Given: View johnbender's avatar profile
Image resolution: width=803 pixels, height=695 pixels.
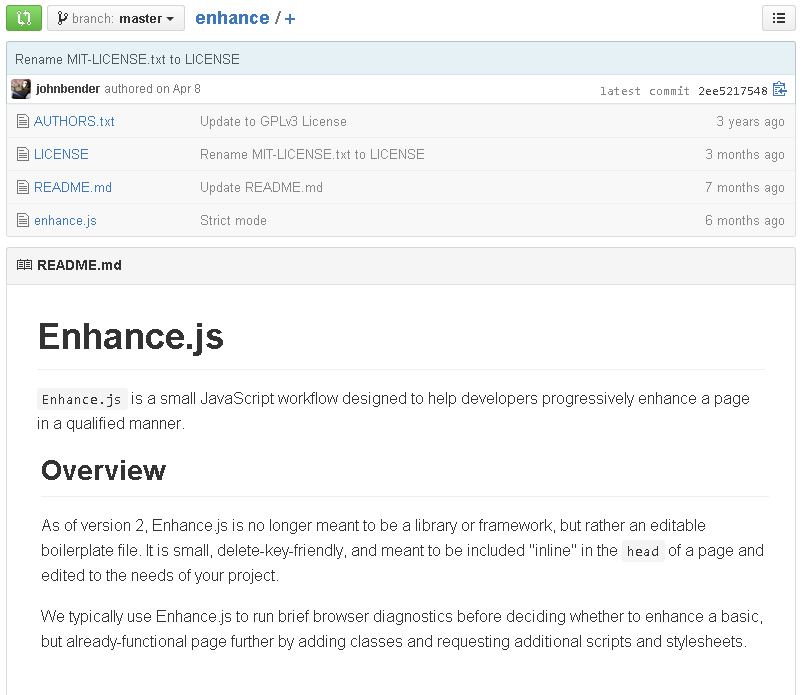Looking at the screenshot, I should click(x=21, y=89).
